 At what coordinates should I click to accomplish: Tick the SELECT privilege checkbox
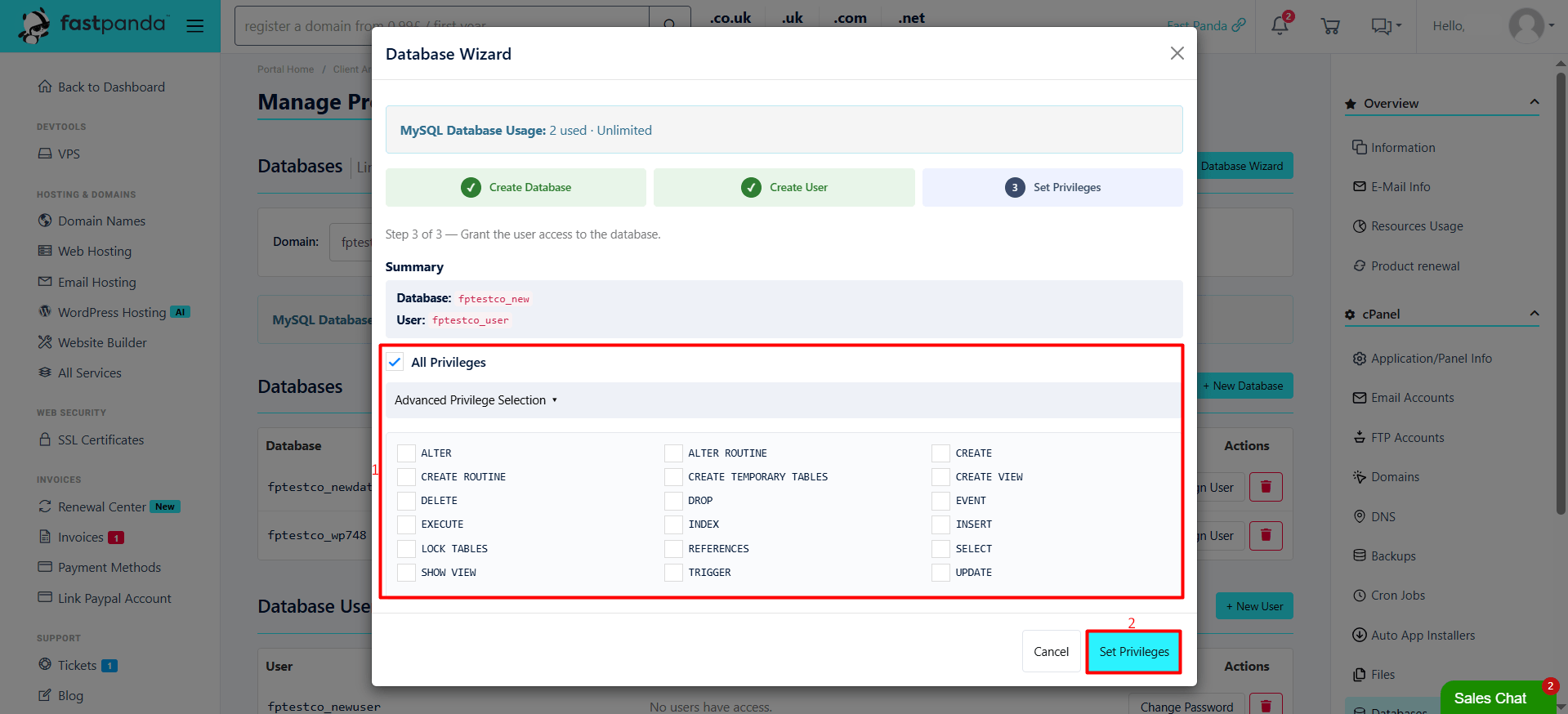pyautogui.click(x=940, y=549)
